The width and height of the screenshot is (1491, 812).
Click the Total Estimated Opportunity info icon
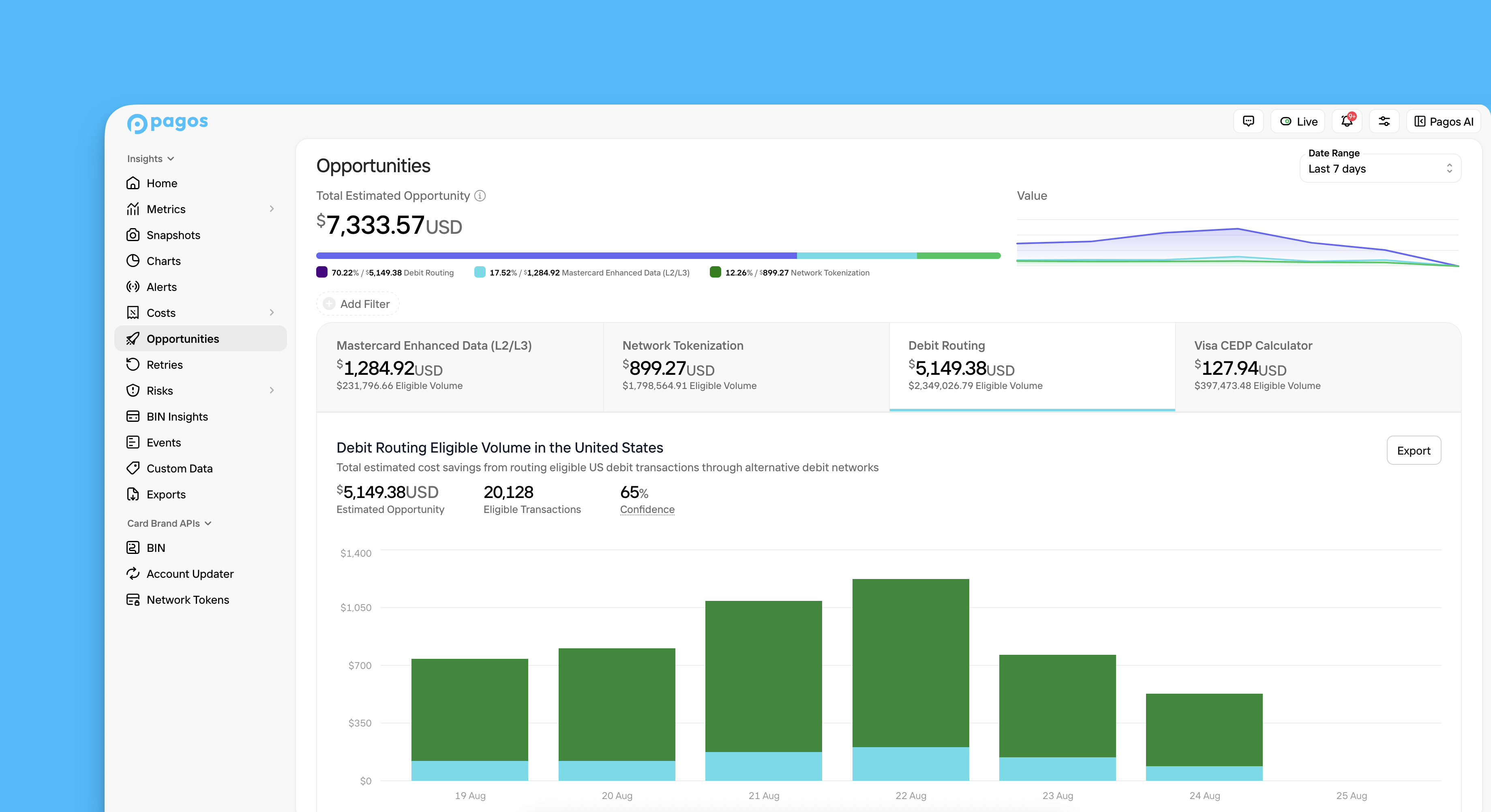[480, 196]
